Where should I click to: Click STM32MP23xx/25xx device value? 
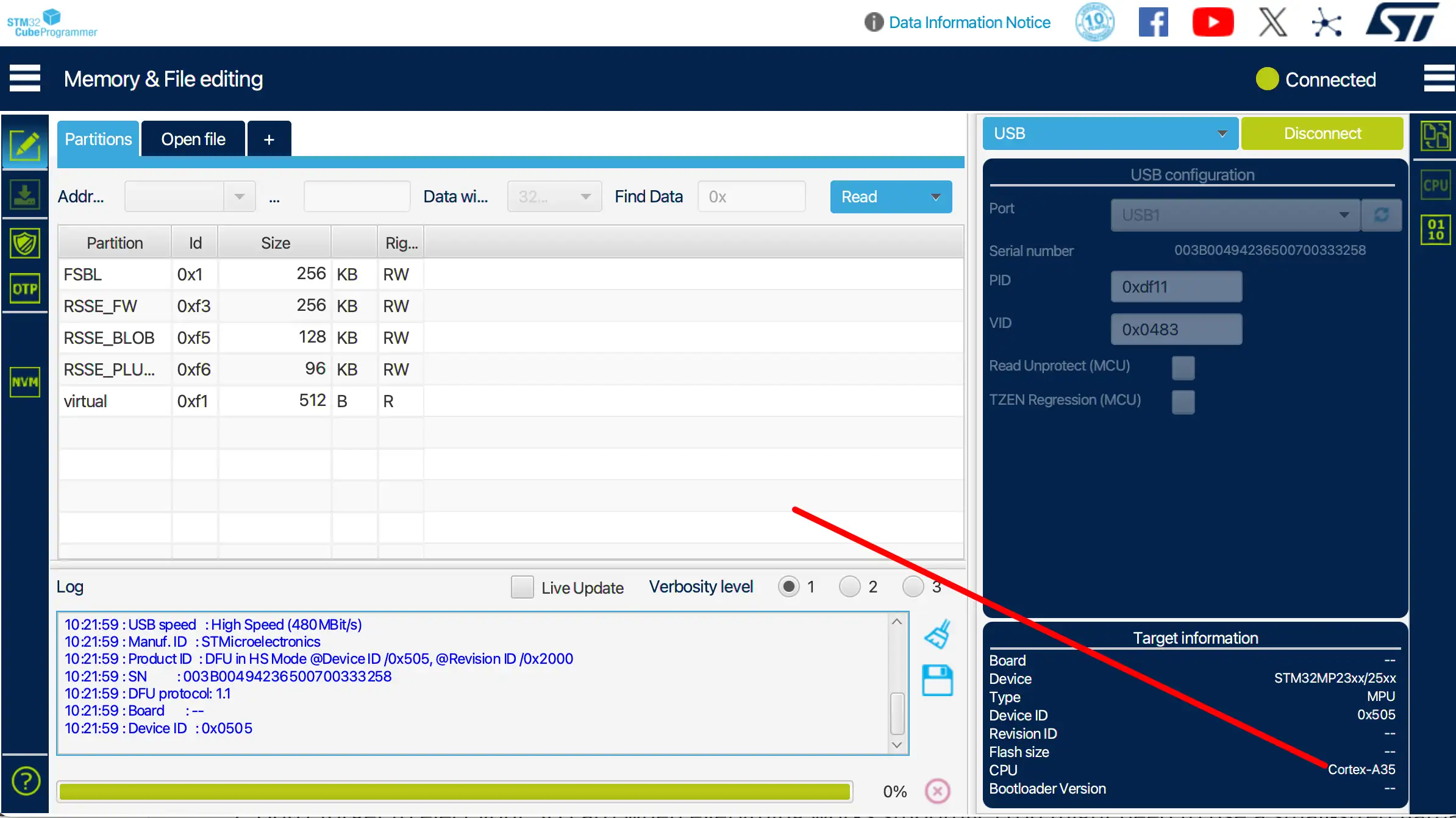point(1335,678)
